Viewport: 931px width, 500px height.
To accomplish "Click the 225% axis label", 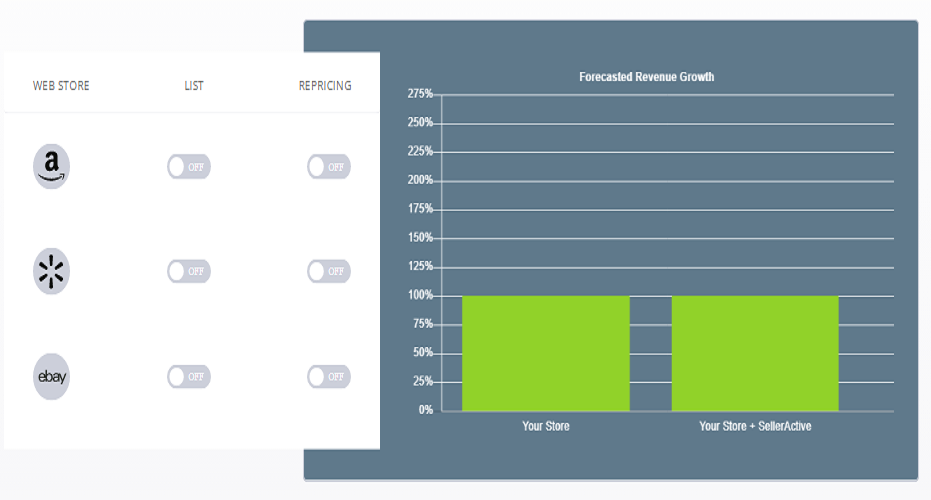I will [420, 151].
